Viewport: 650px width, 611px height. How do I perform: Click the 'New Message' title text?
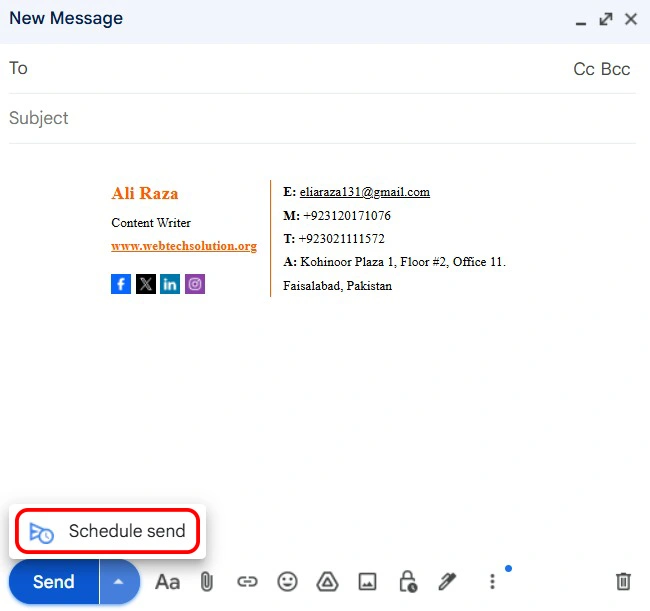pyautogui.click(x=66, y=19)
